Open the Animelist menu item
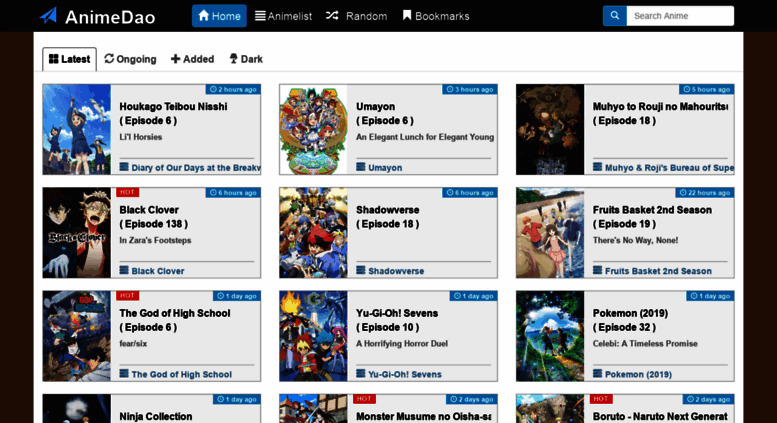The height and width of the screenshot is (423, 777). (283, 16)
